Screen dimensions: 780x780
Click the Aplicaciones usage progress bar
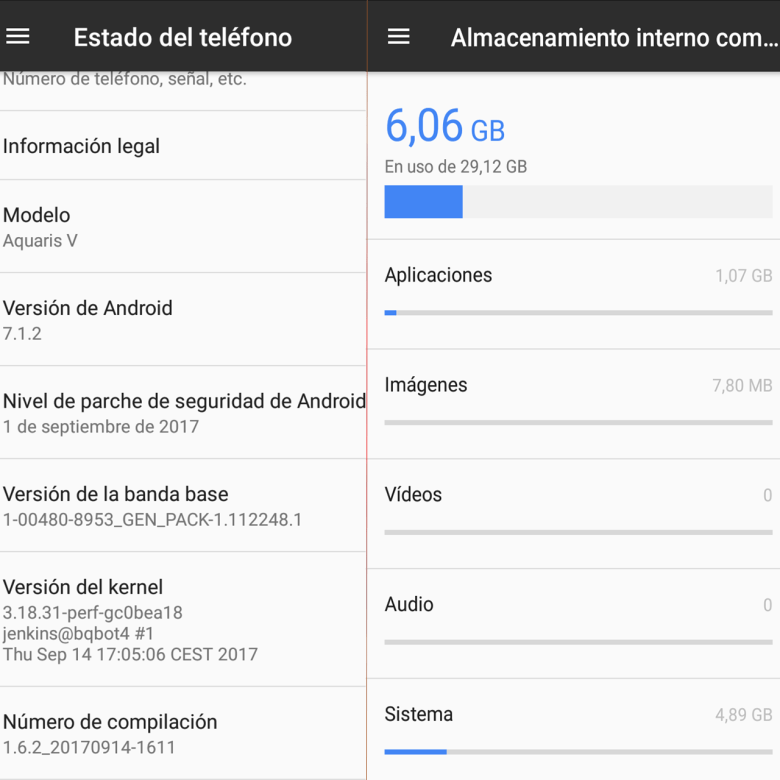pos(578,313)
